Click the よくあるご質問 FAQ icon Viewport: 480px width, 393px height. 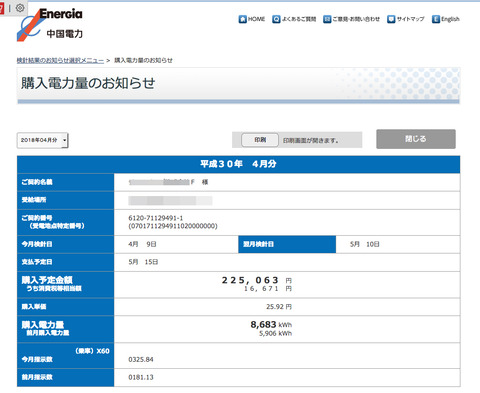(276, 19)
